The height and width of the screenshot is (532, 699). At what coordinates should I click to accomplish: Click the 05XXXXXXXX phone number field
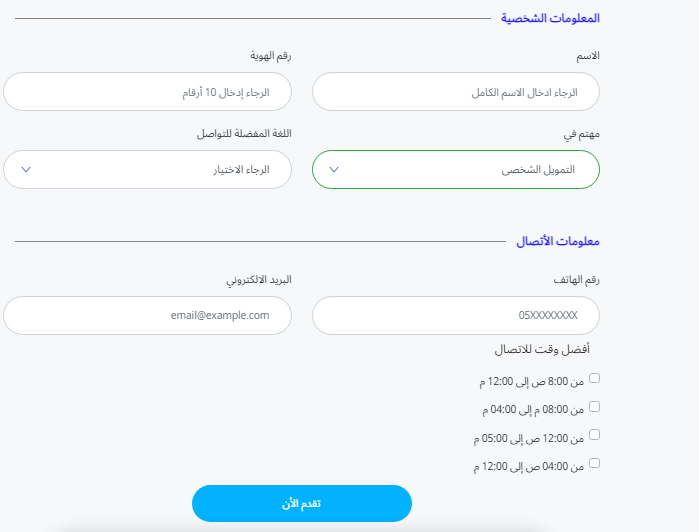coord(456,315)
